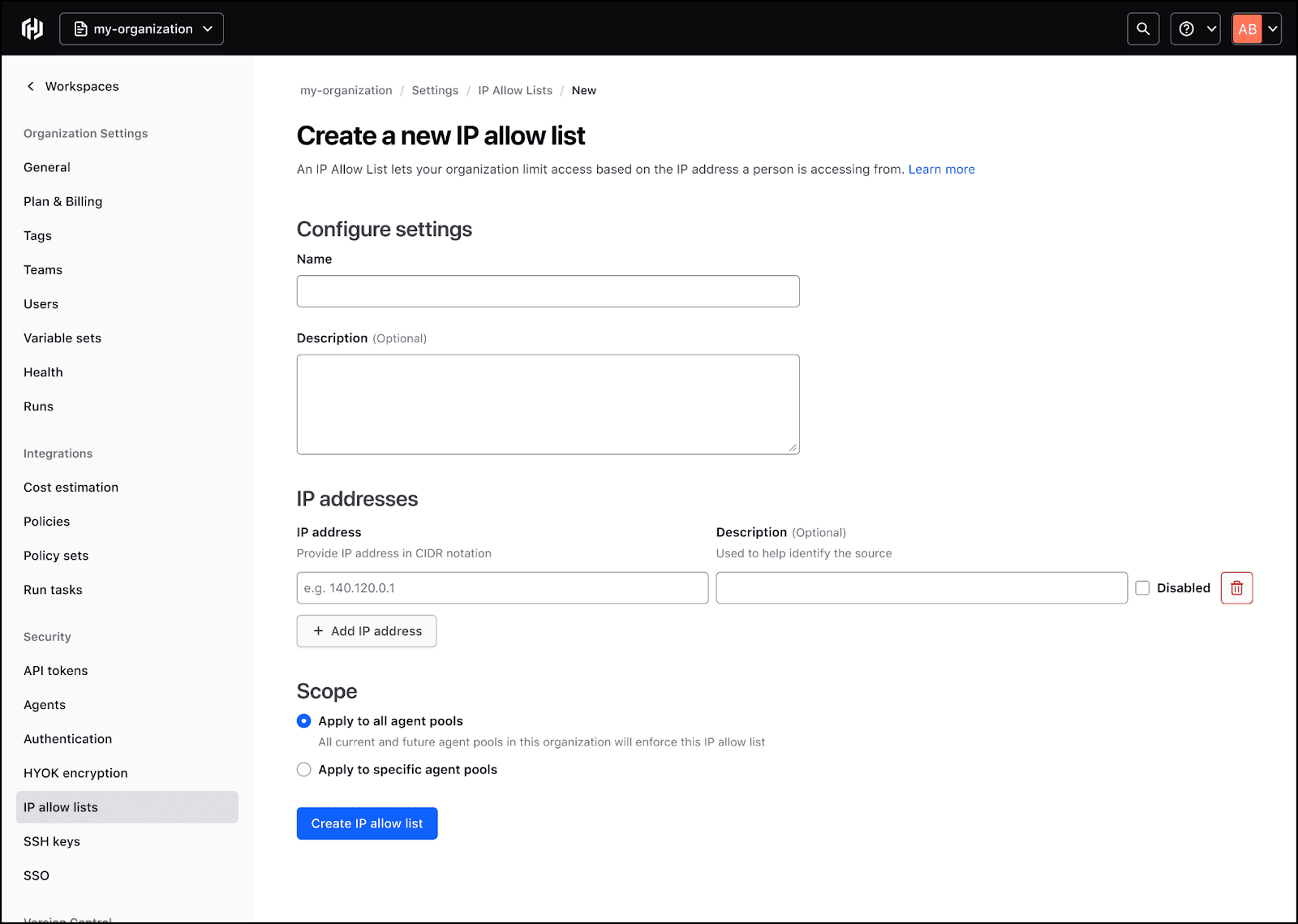
Task: Click the help question mark icon
Action: tap(1188, 28)
